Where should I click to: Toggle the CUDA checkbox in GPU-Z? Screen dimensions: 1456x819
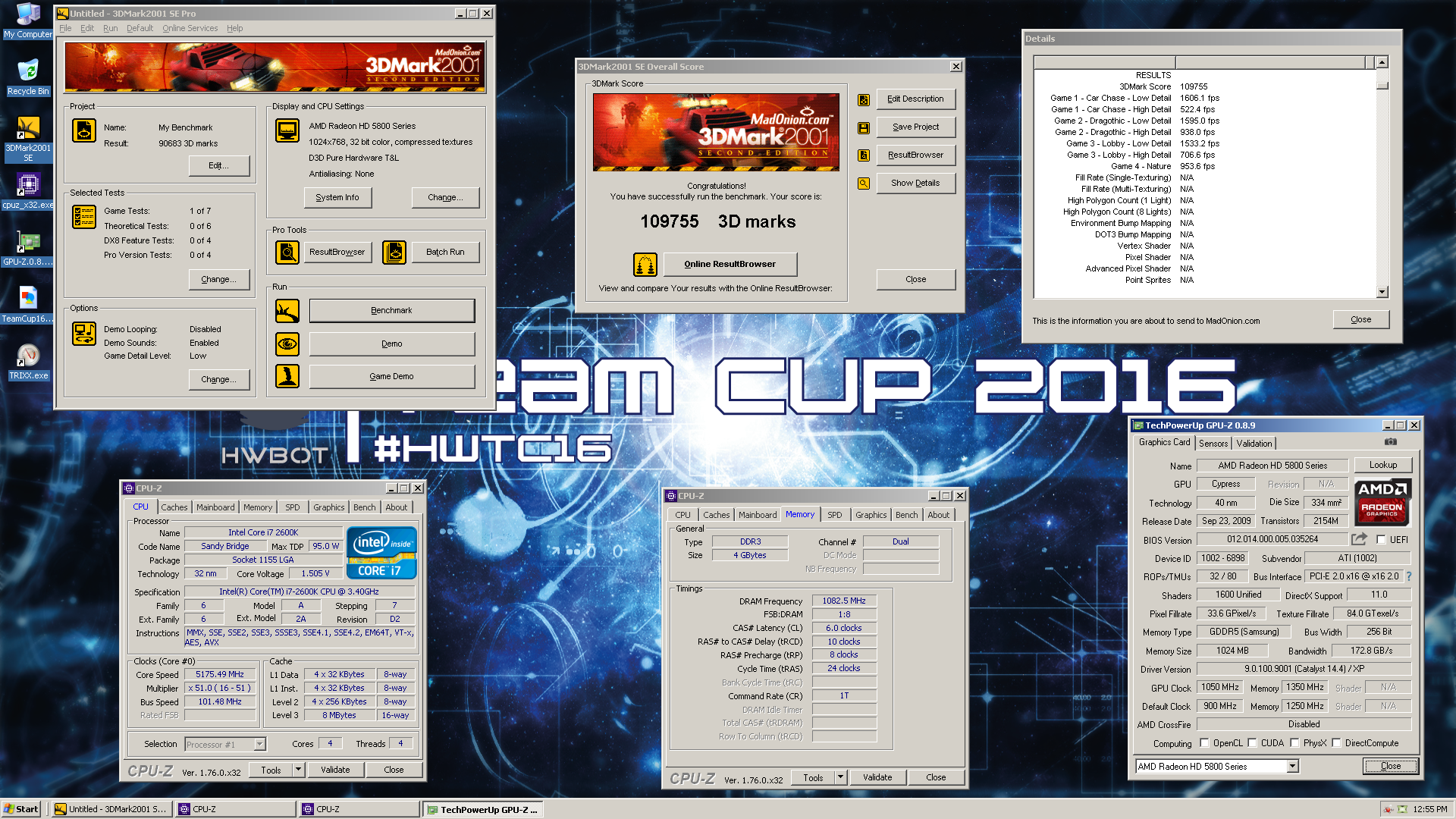coord(1252,743)
